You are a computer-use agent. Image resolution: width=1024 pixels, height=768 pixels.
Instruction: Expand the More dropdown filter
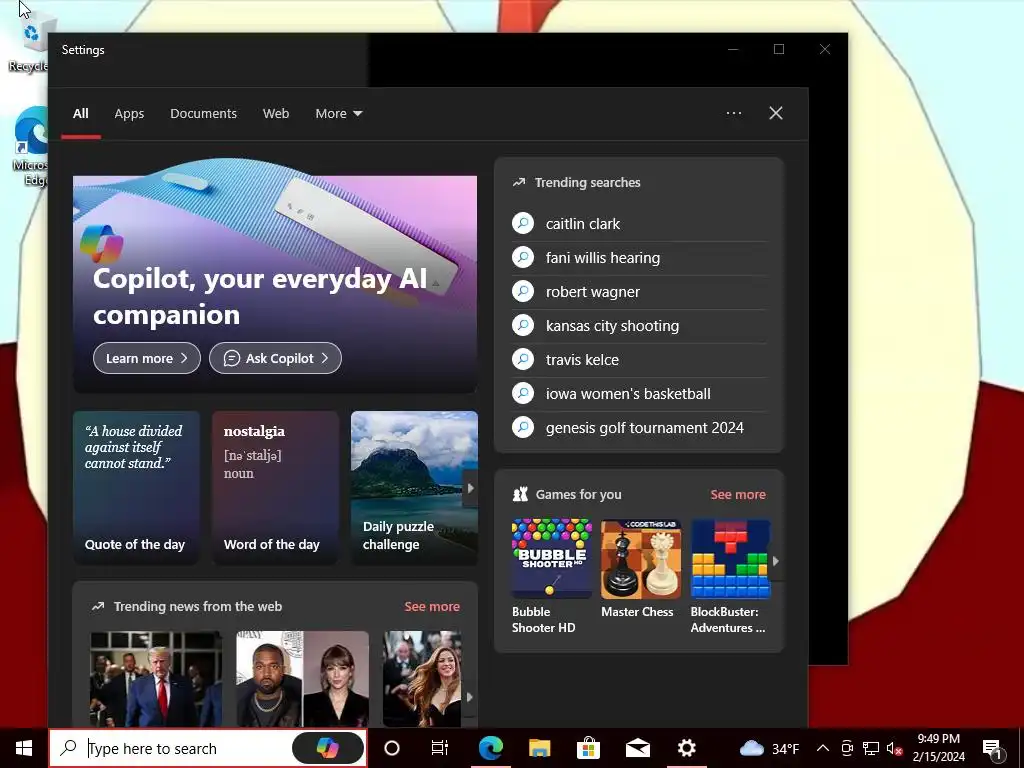[x=338, y=114]
